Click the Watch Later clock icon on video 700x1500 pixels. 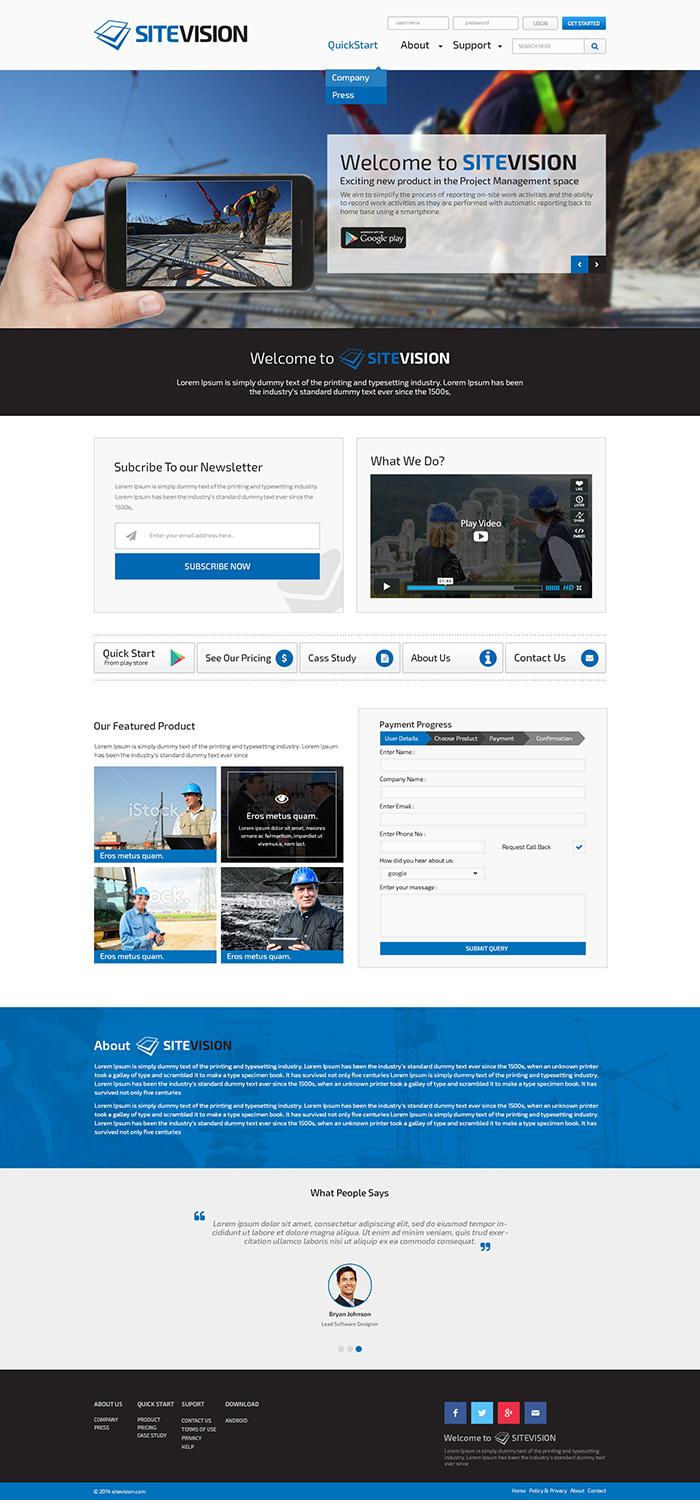coord(579,501)
